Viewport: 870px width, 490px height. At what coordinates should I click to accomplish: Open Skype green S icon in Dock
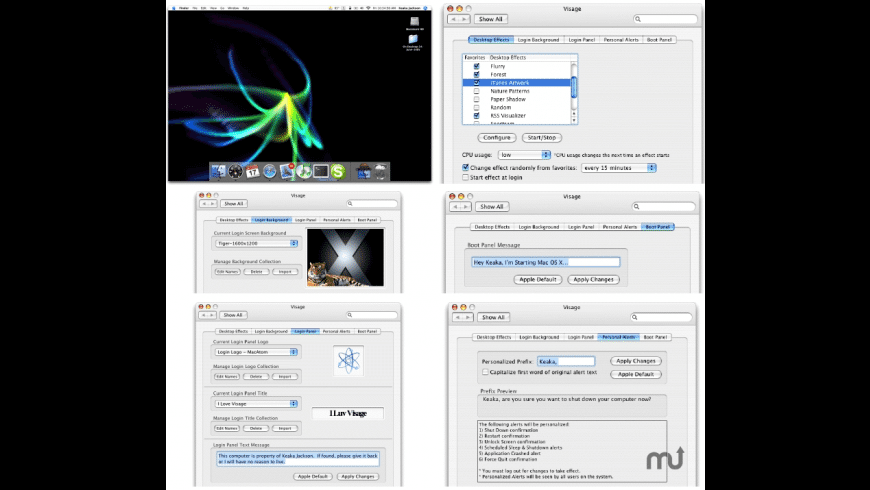click(338, 171)
